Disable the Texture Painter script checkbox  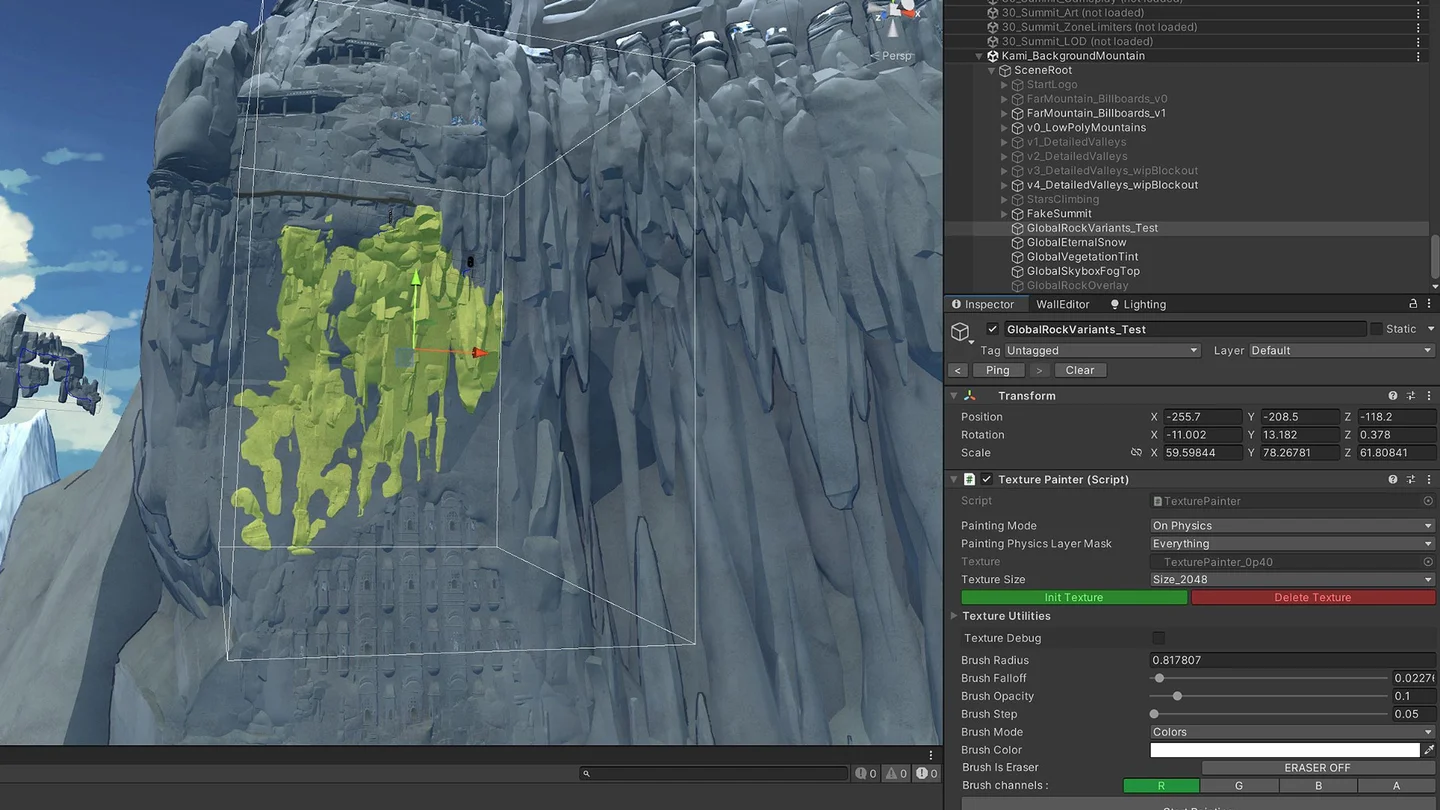pos(987,480)
